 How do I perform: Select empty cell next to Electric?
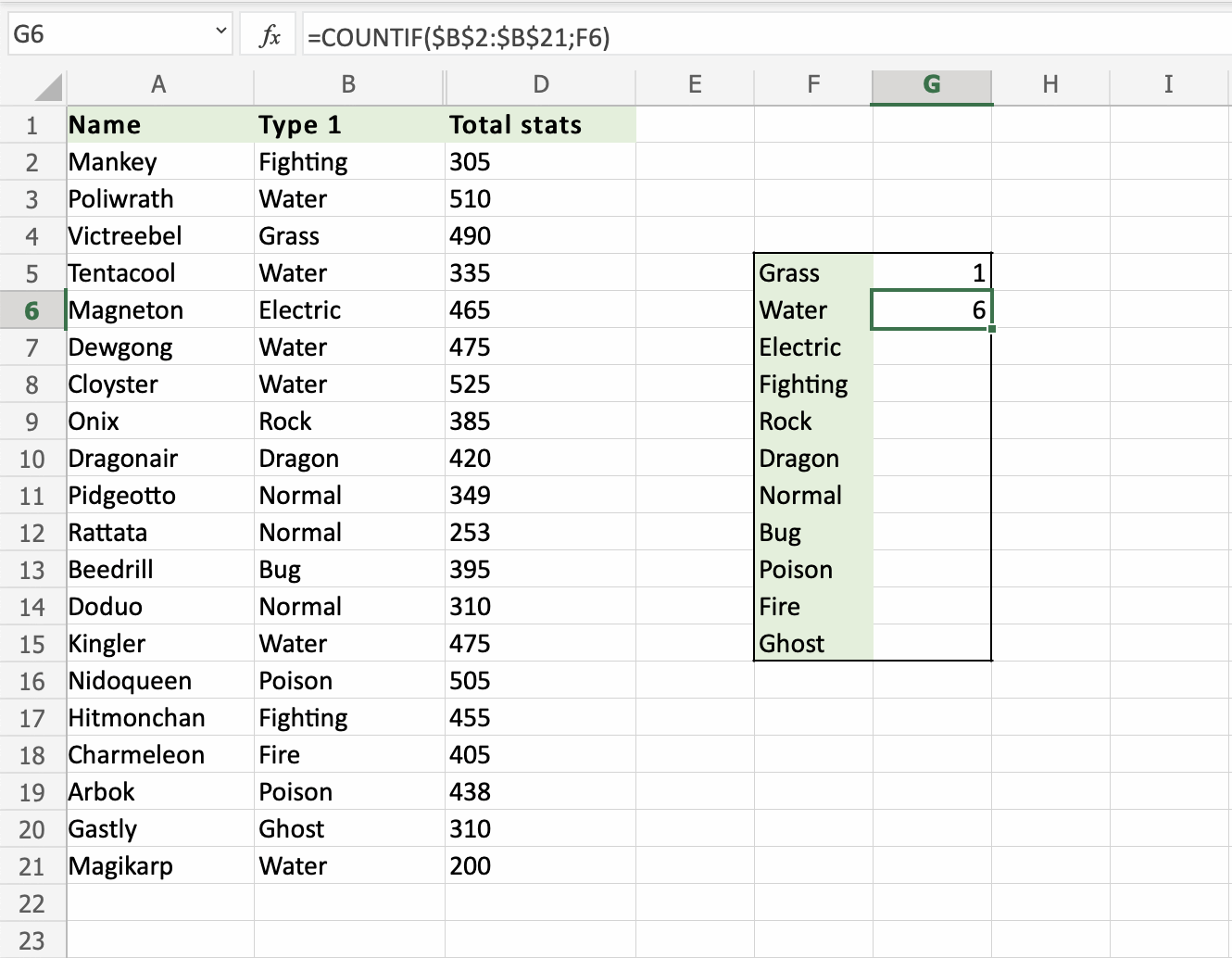(932, 347)
